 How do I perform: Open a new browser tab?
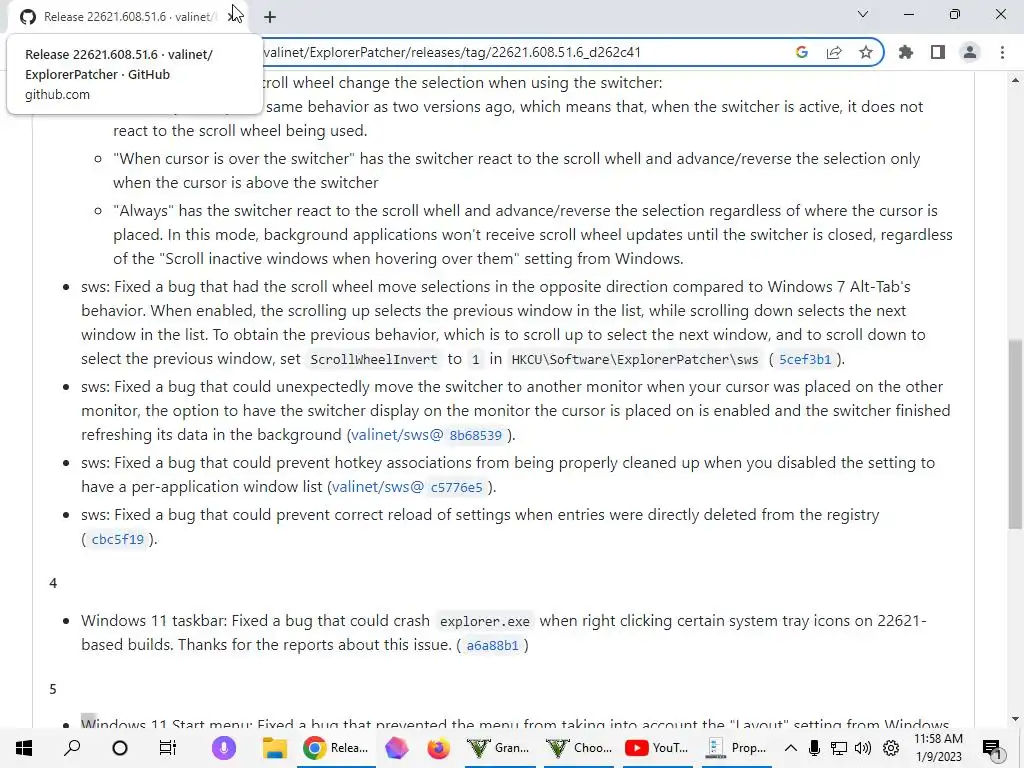[x=270, y=17]
